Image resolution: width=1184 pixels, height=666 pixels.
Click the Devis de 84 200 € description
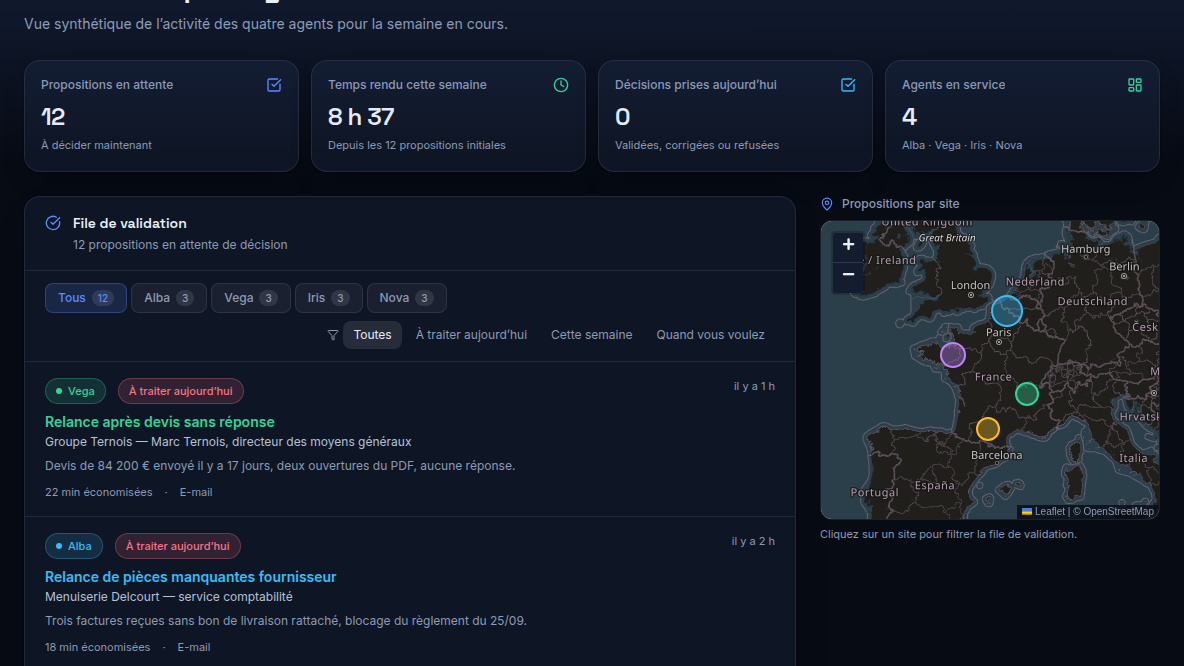coord(280,466)
